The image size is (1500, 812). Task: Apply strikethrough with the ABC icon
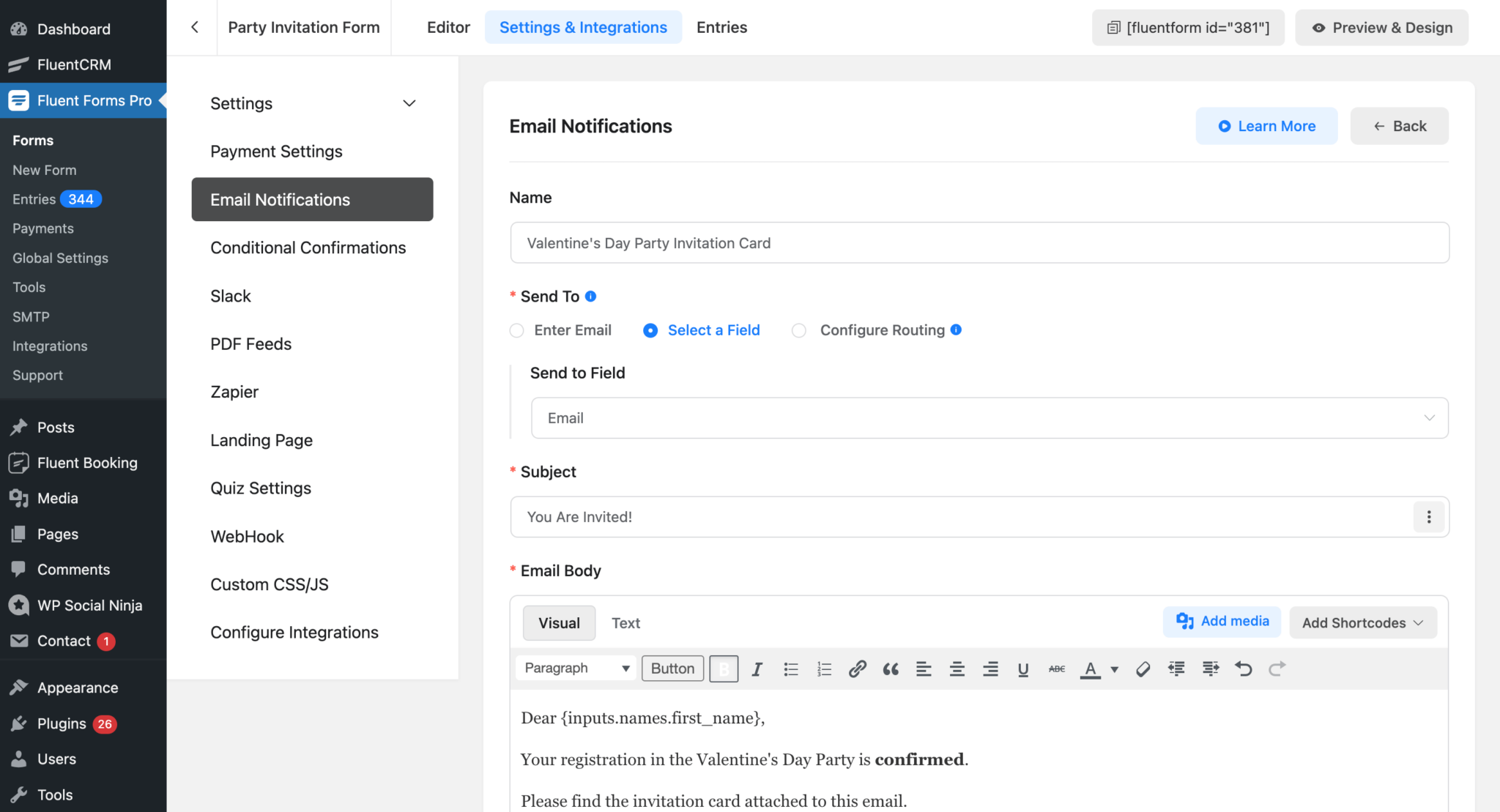pyautogui.click(x=1057, y=668)
